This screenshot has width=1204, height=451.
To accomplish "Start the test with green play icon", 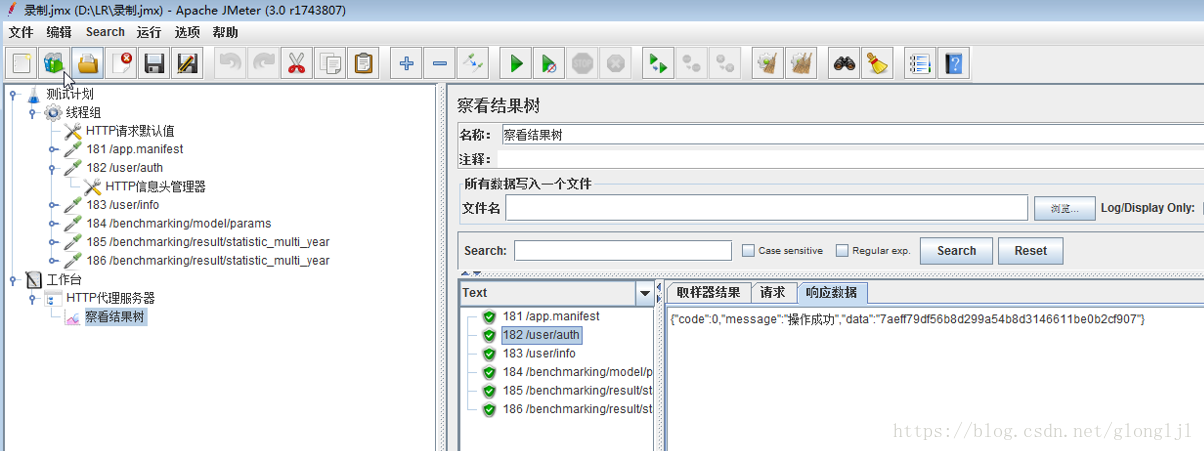I will 516,64.
